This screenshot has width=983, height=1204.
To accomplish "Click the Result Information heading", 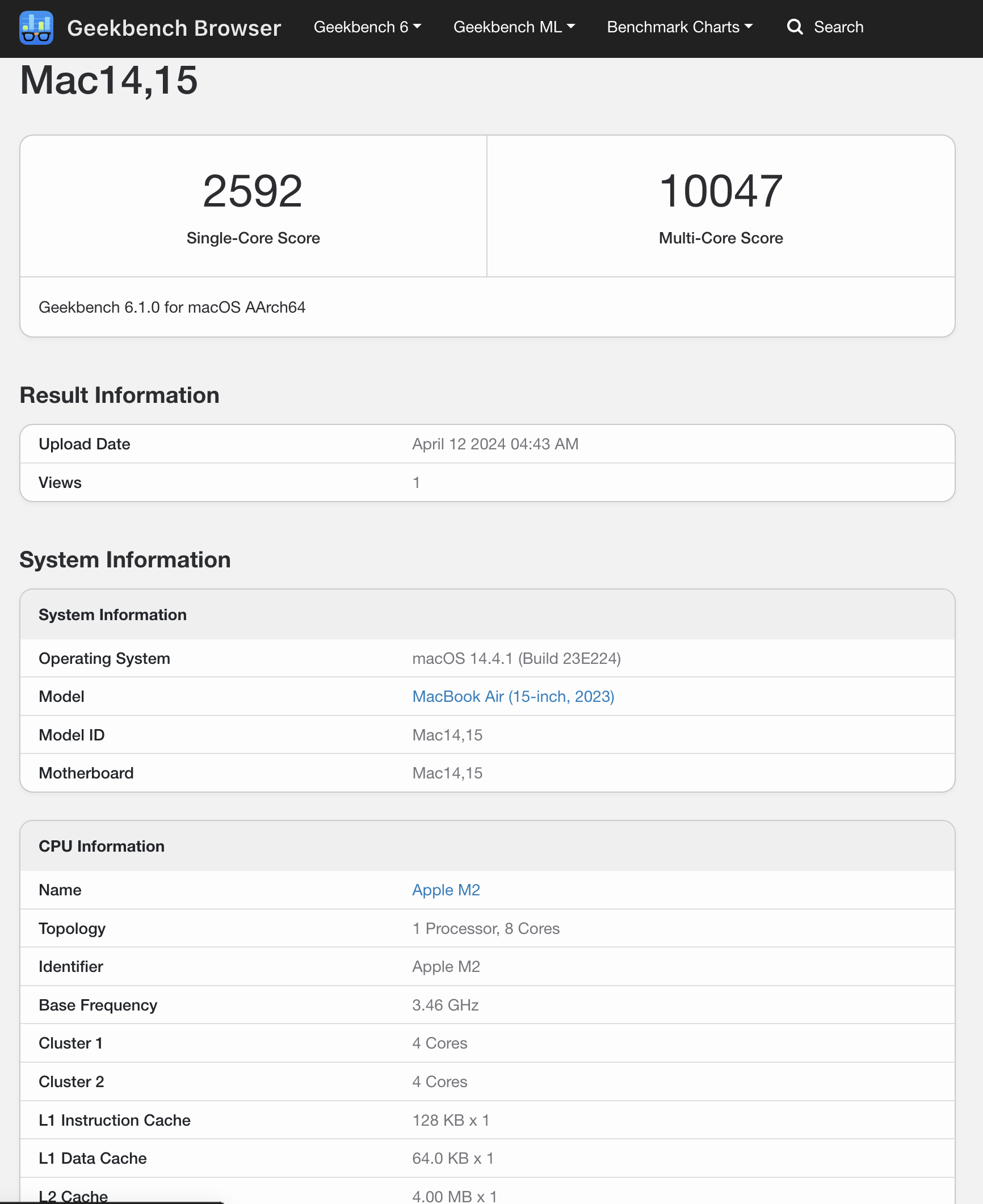I will point(119,395).
